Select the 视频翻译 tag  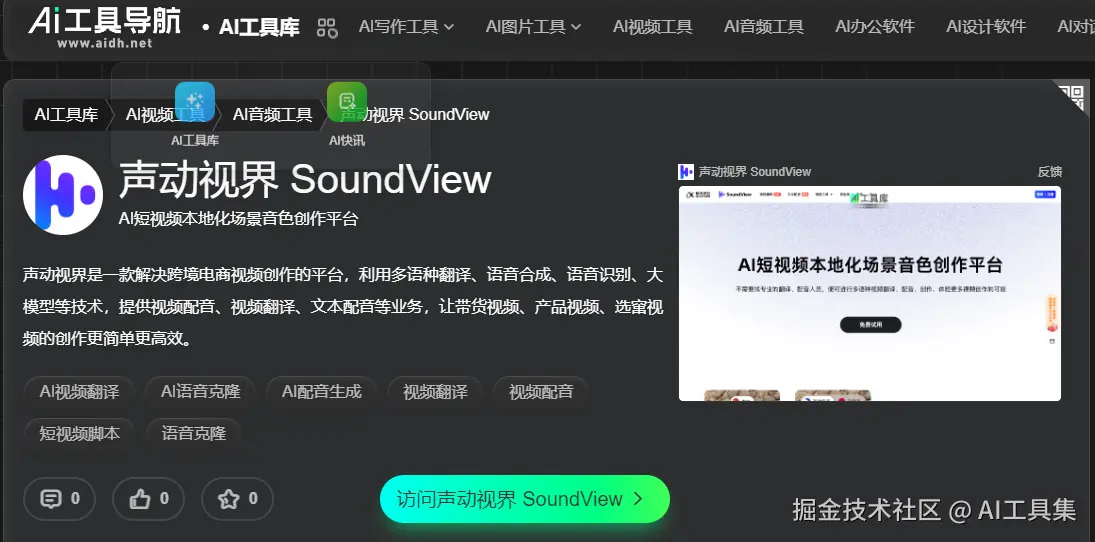(435, 392)
